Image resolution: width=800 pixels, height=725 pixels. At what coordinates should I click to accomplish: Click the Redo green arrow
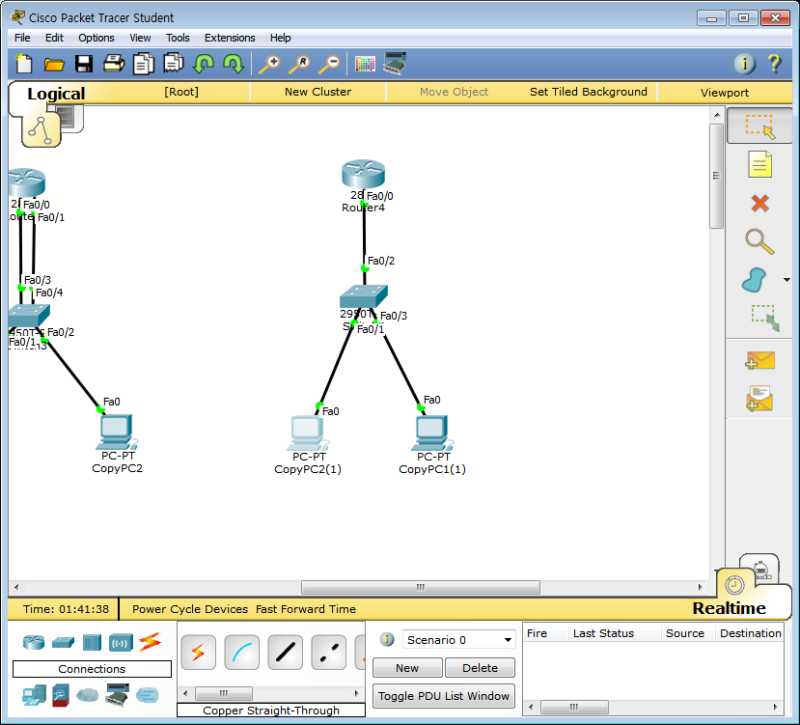(x=234, y=64)
